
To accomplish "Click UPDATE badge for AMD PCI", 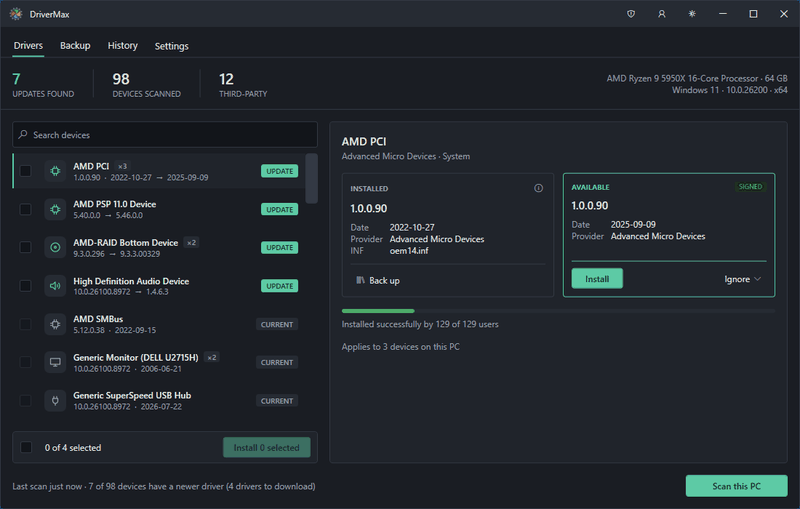I will coord(280,171).
